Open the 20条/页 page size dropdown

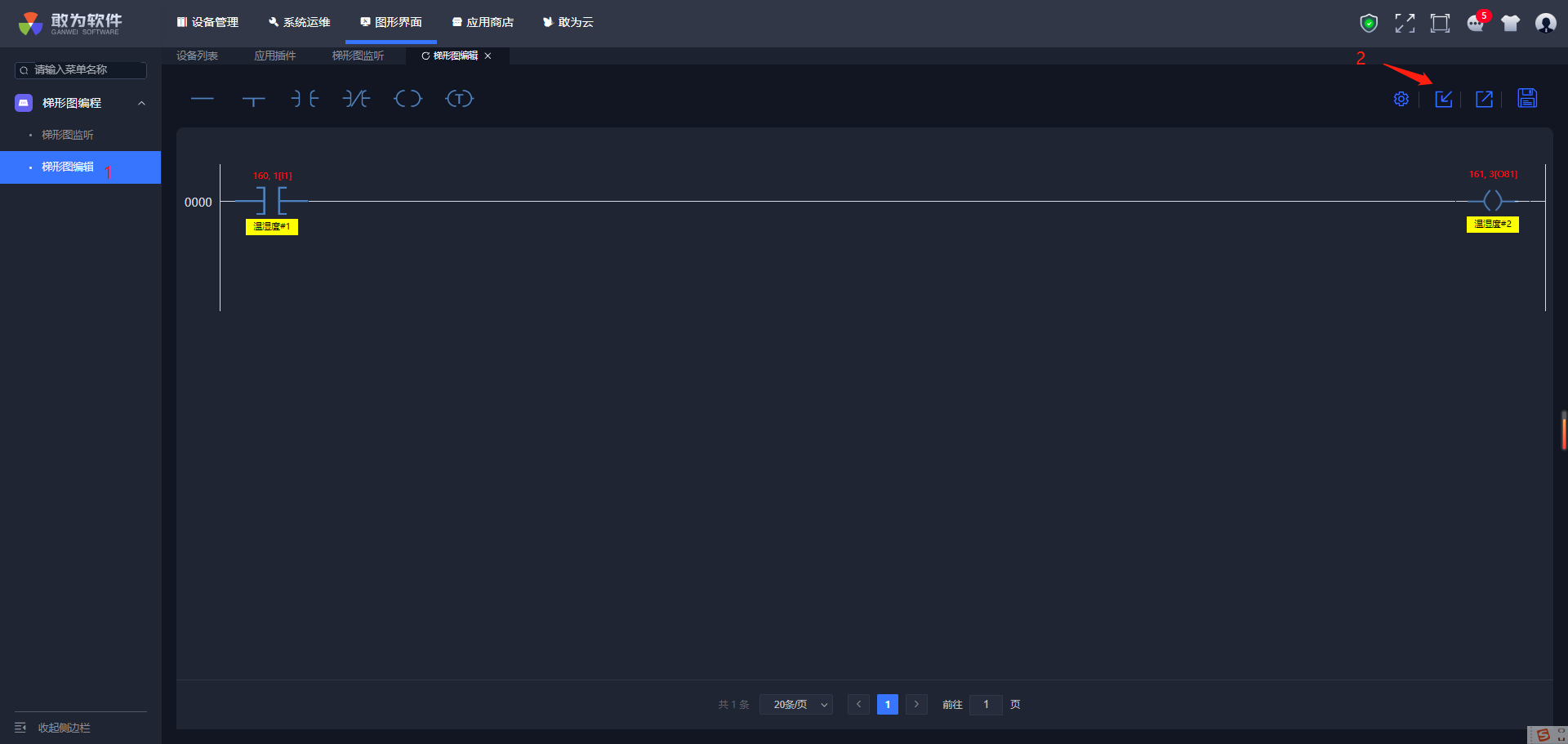[x=796, y=704]
